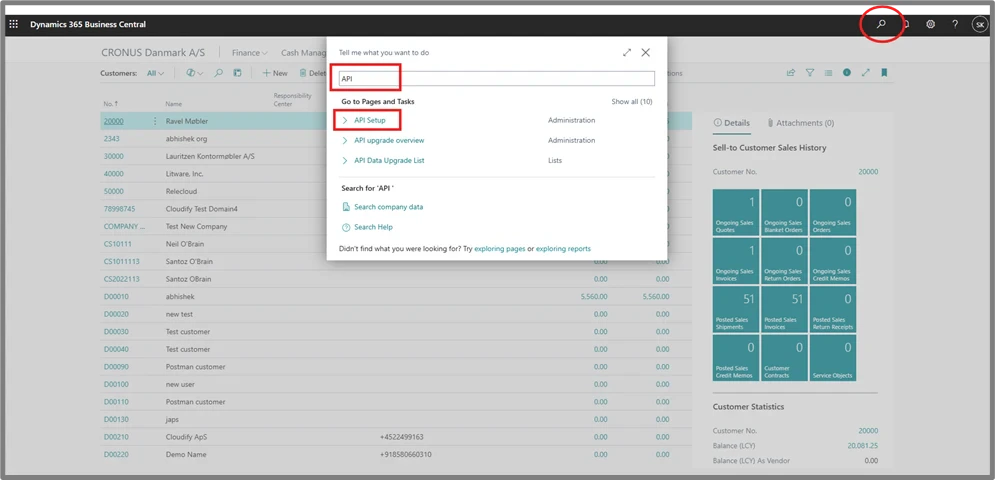Open the list layout options dropdown

pos(194,74)
